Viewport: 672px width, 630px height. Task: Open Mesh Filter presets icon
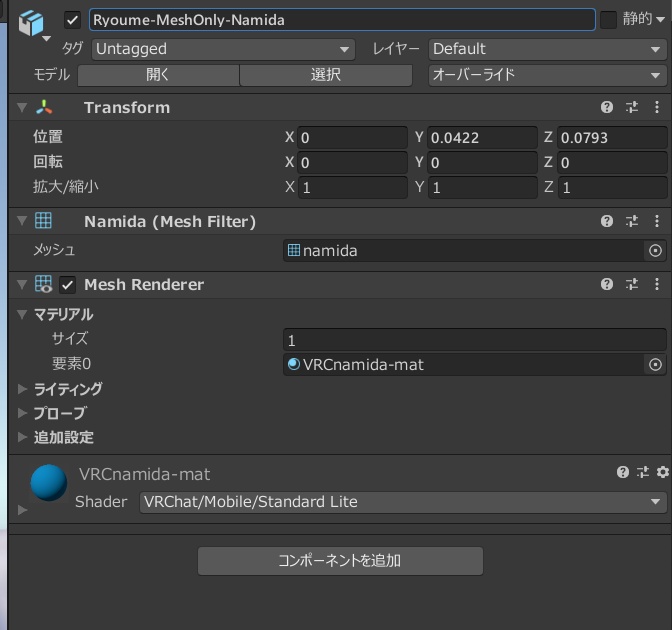coord(632,221)
